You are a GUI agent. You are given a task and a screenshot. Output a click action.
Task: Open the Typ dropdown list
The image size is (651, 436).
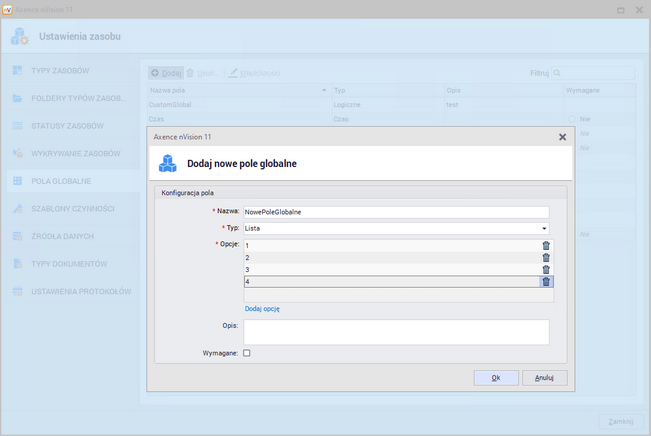click(544, 228)
